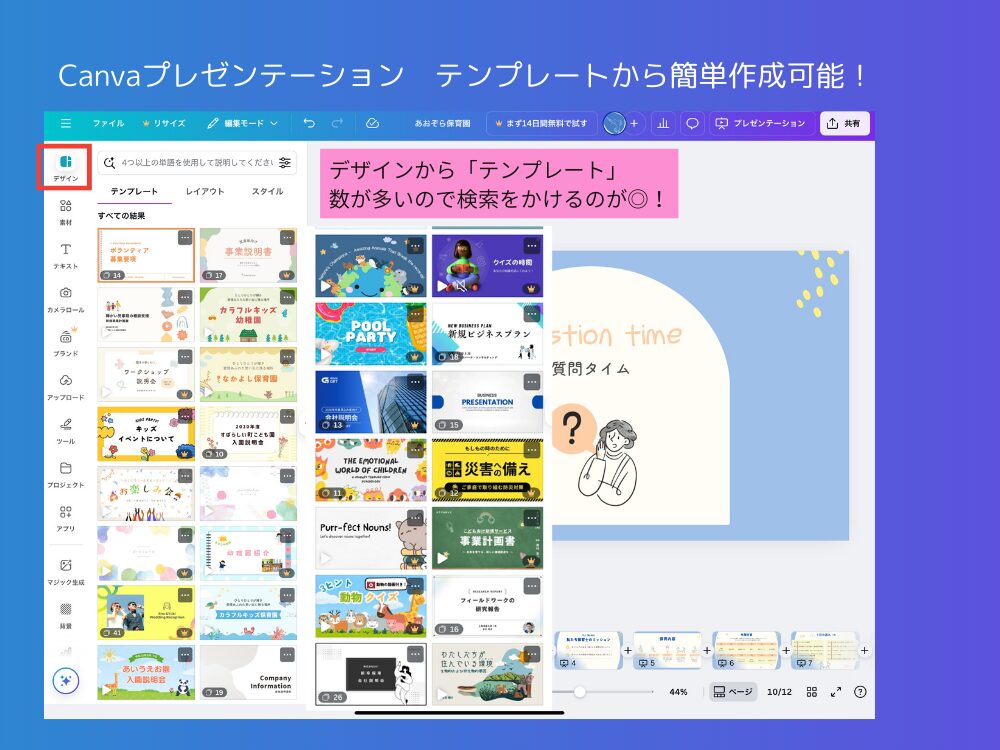Adjust the zoom slider at the bottom
The image size is (1000, 750).
(580, 690)
